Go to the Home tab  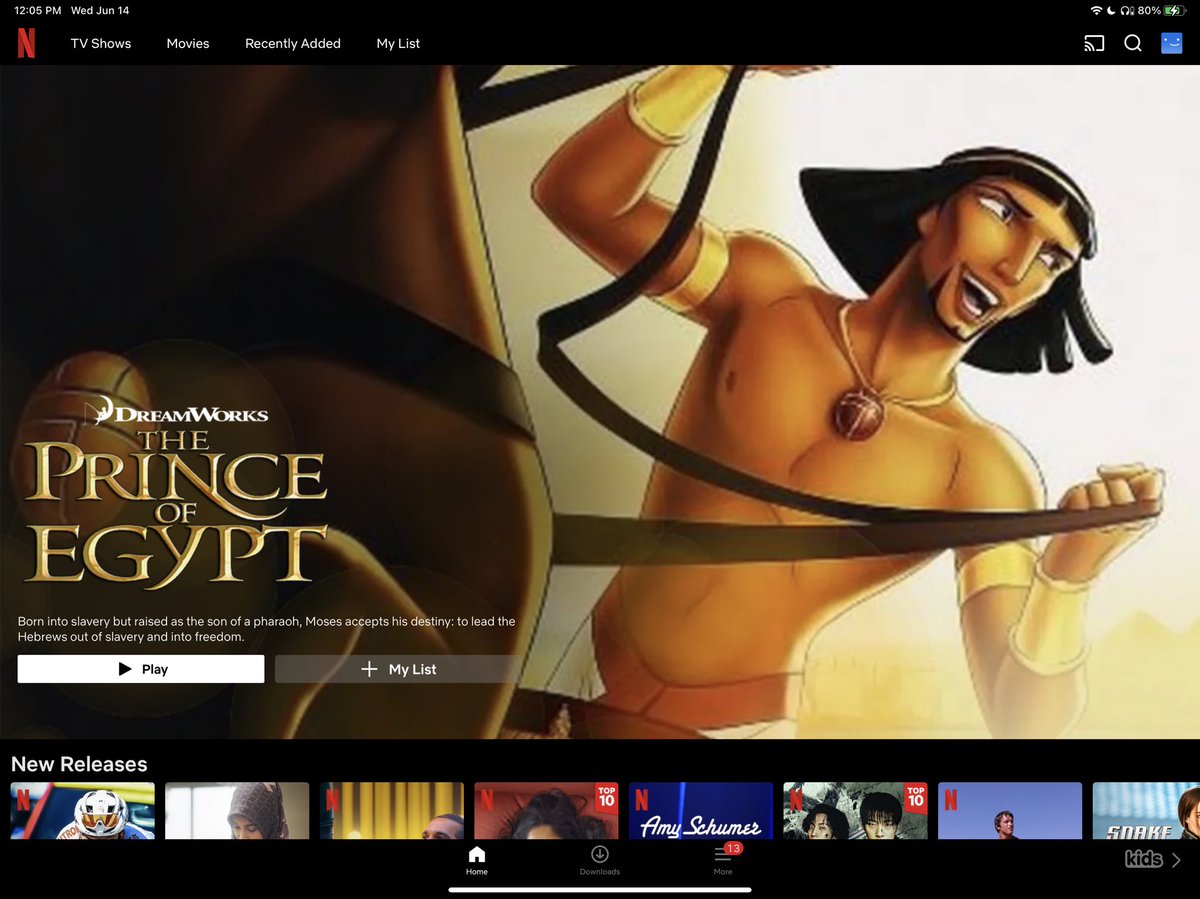[x=477, y=860]
